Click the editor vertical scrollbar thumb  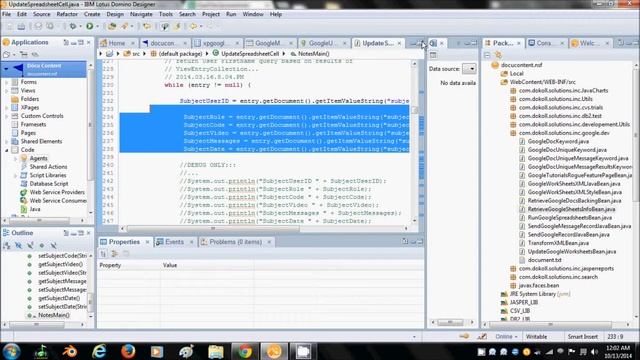tap(415, 110)
